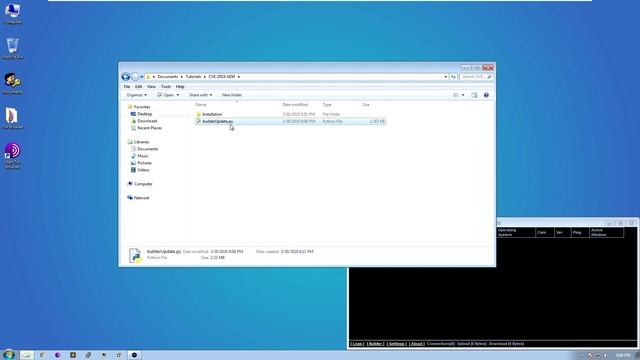Viewport: 640px width, 360px height.
Task: Click the Explorer help question-mark icon
Action: coord(486,95)
